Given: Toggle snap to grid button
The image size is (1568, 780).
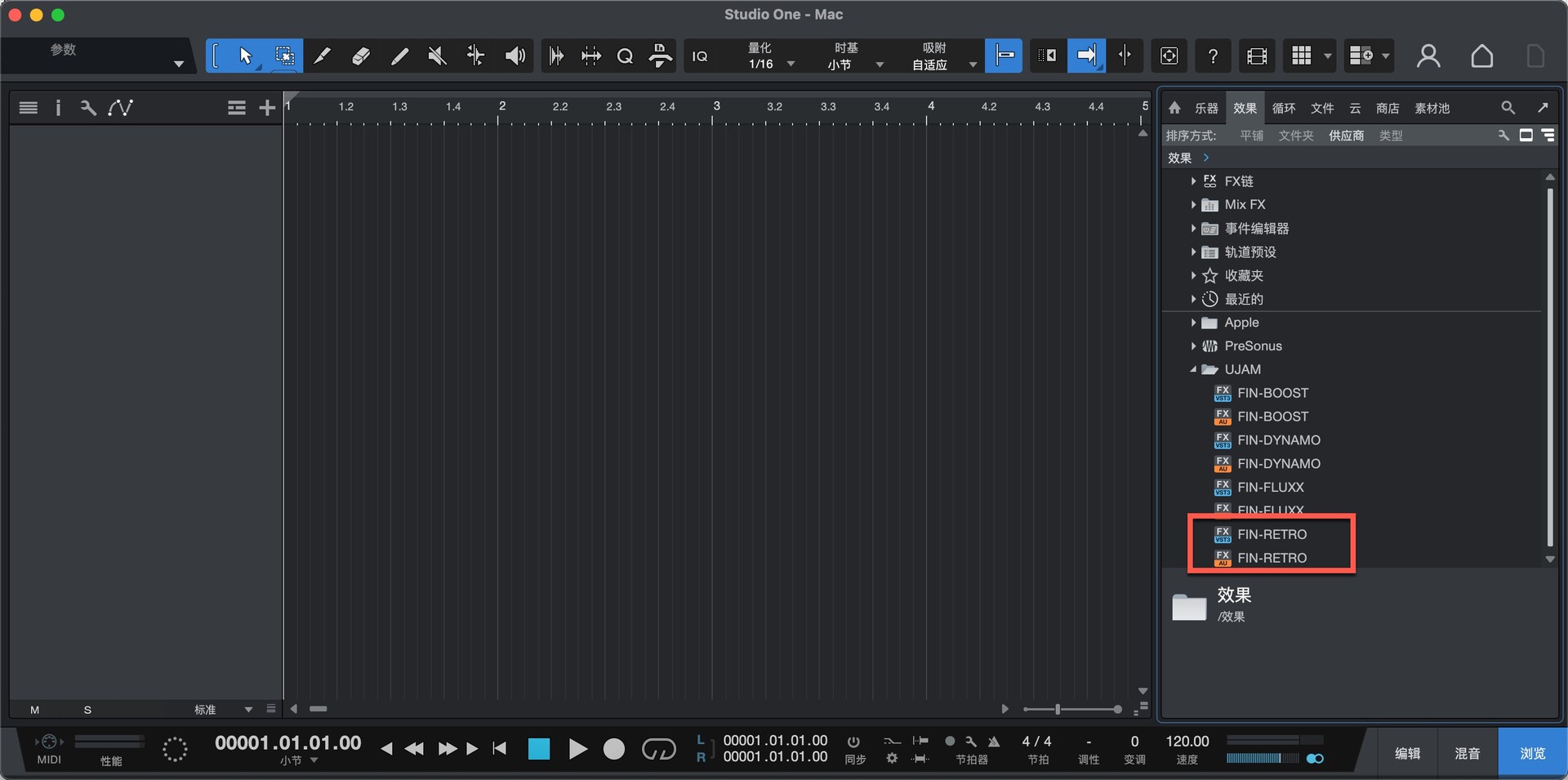Looking at the screenshot, I should (x=1004, y=56).
